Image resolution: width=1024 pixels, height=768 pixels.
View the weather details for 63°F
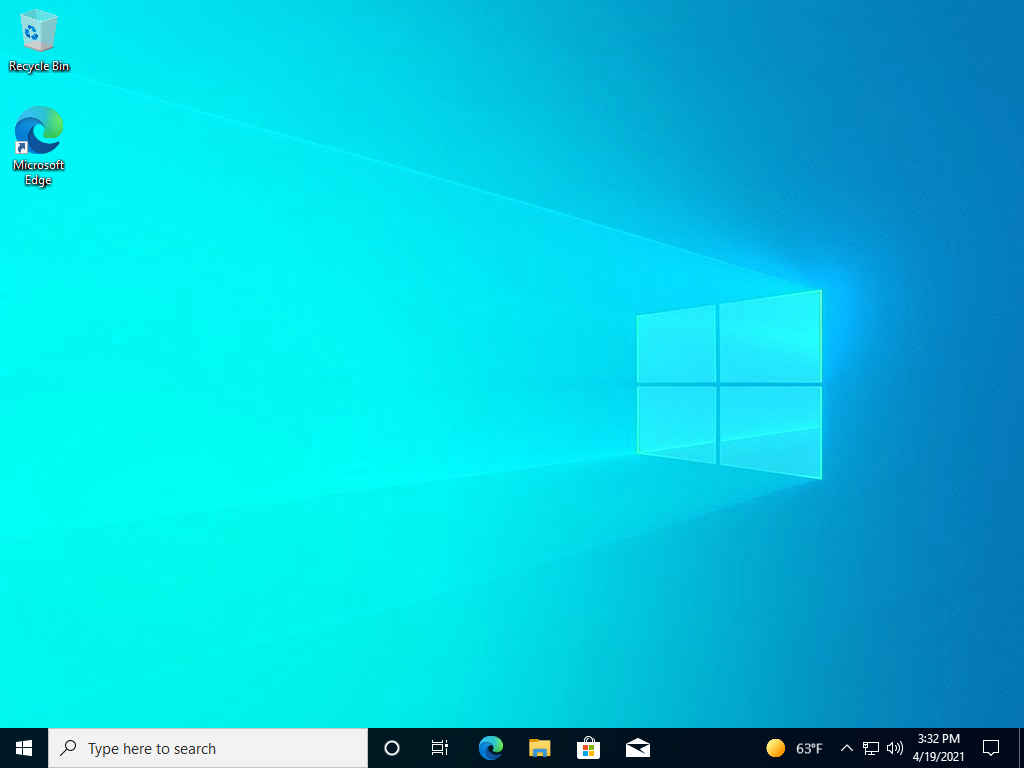coord(793,747)
